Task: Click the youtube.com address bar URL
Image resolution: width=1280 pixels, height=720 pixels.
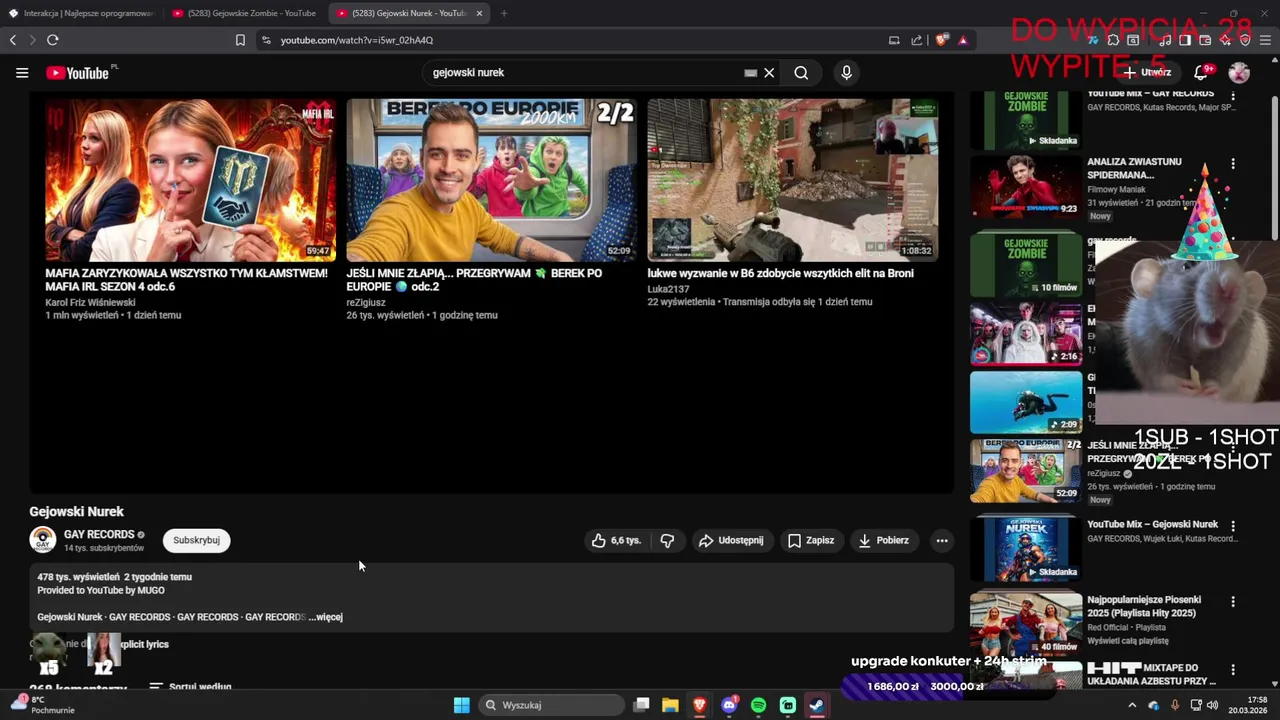Action: click(357, 40)
